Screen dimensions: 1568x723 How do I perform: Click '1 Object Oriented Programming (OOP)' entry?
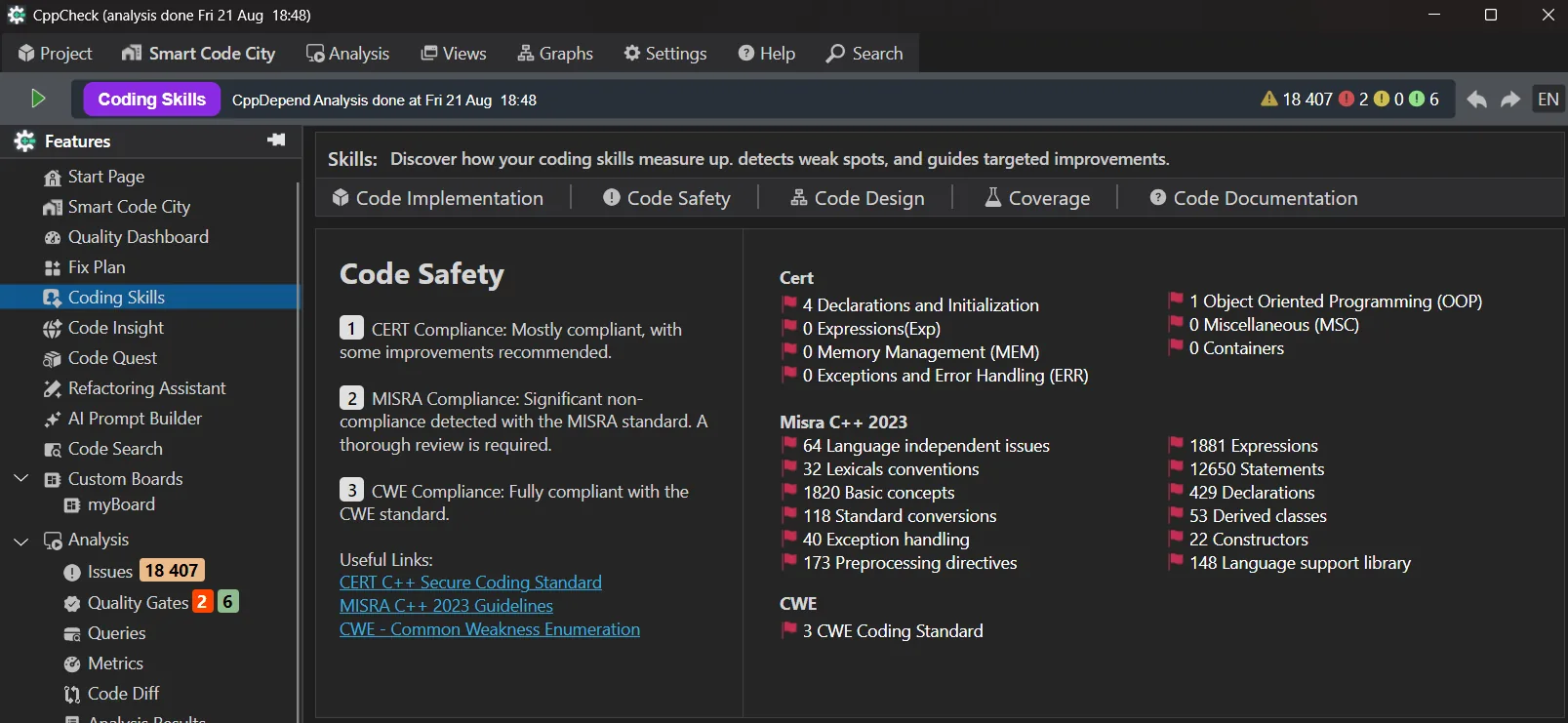click(x=1336, y=301)
